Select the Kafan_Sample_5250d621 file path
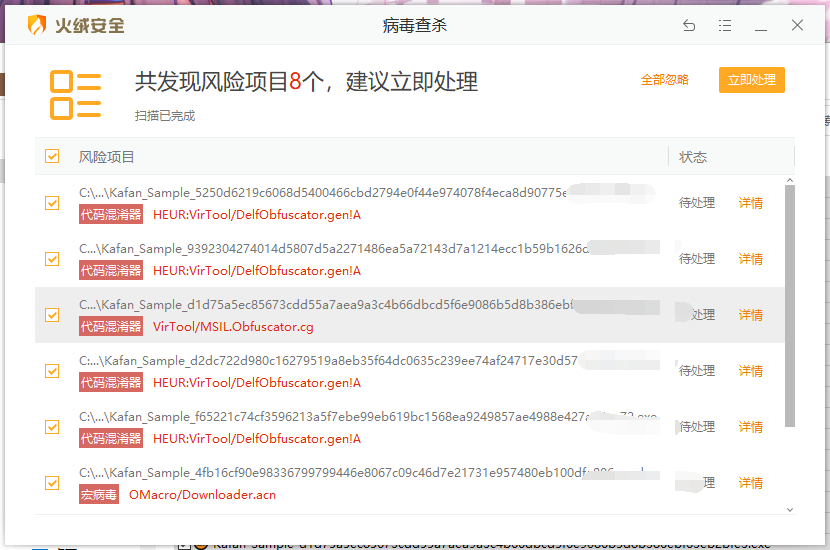Image resolution: width=830 pixels, height=550 pixels. pyautogui.click(x=323, y=193)
